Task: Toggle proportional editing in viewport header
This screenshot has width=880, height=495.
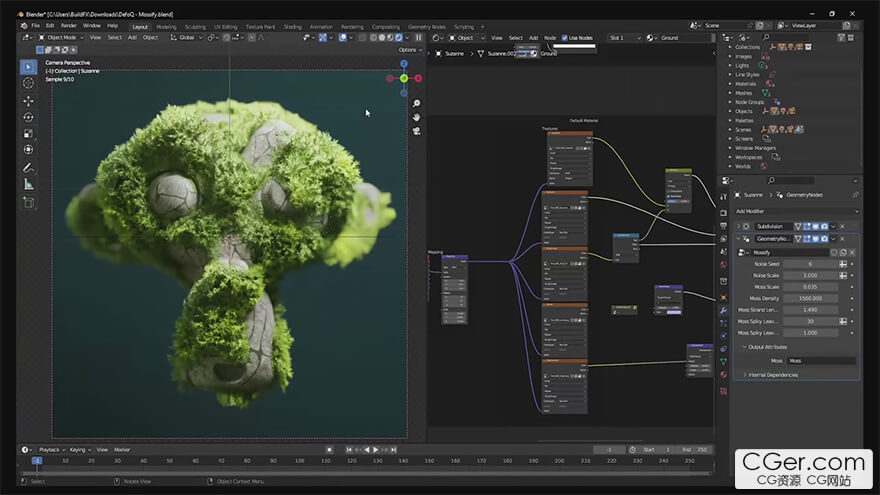Action: tap(252, 38)
